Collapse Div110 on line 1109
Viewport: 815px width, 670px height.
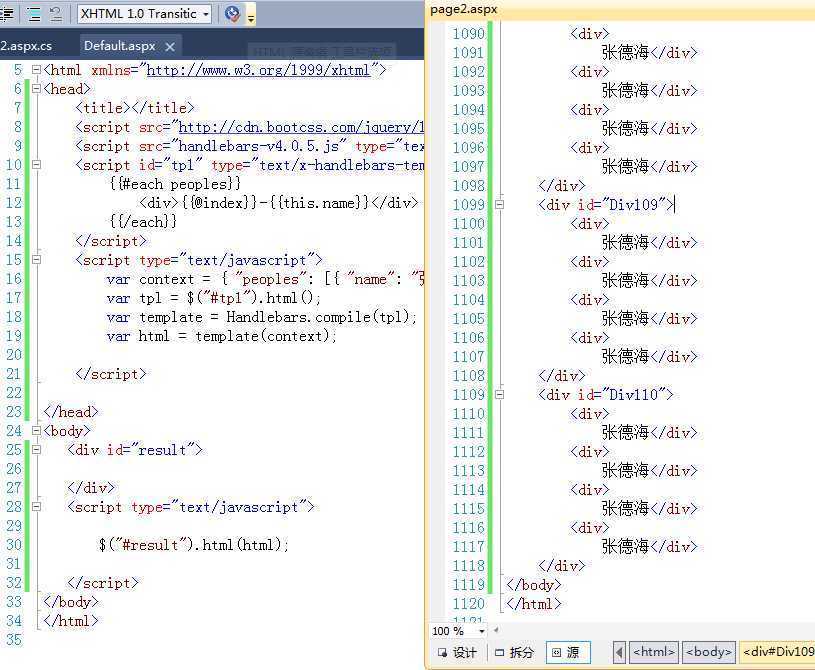click(x=499, y=395)
